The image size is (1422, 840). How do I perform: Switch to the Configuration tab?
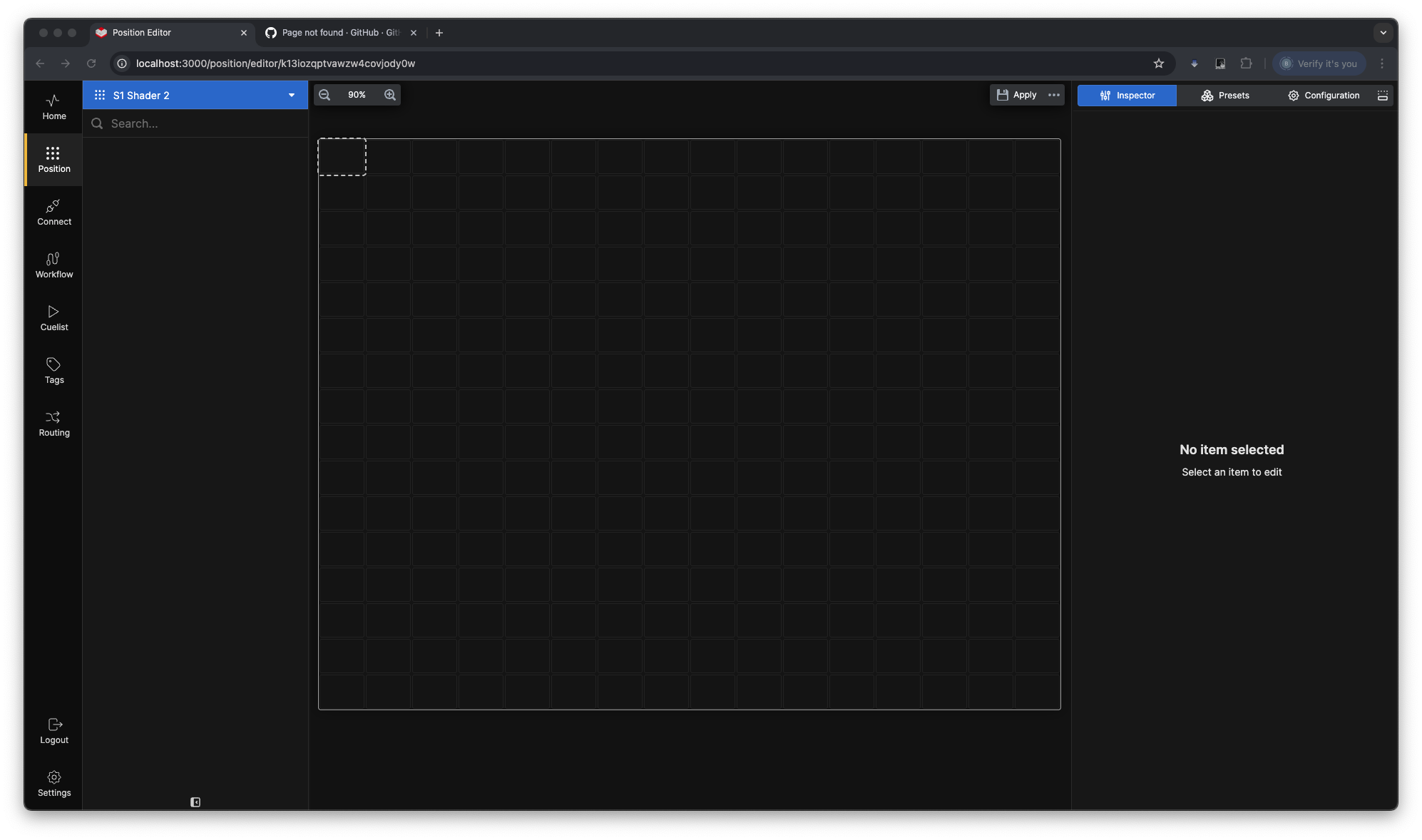point(1324,96)
